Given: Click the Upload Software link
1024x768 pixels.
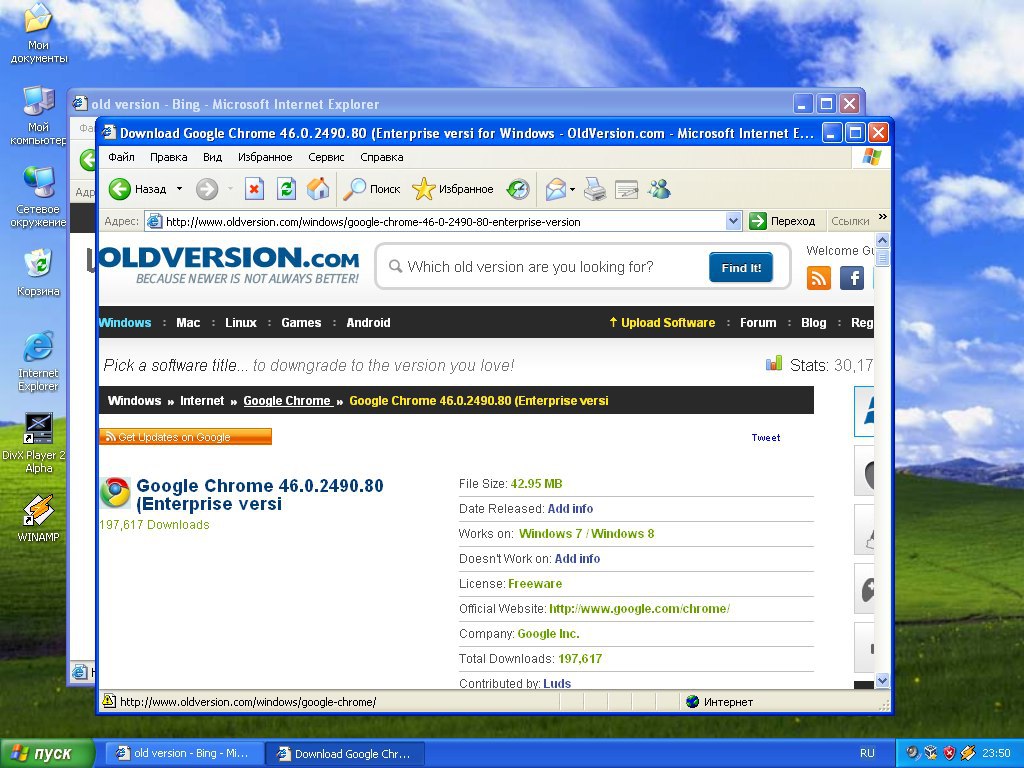Looking at the screenshot, I should 662,323.
